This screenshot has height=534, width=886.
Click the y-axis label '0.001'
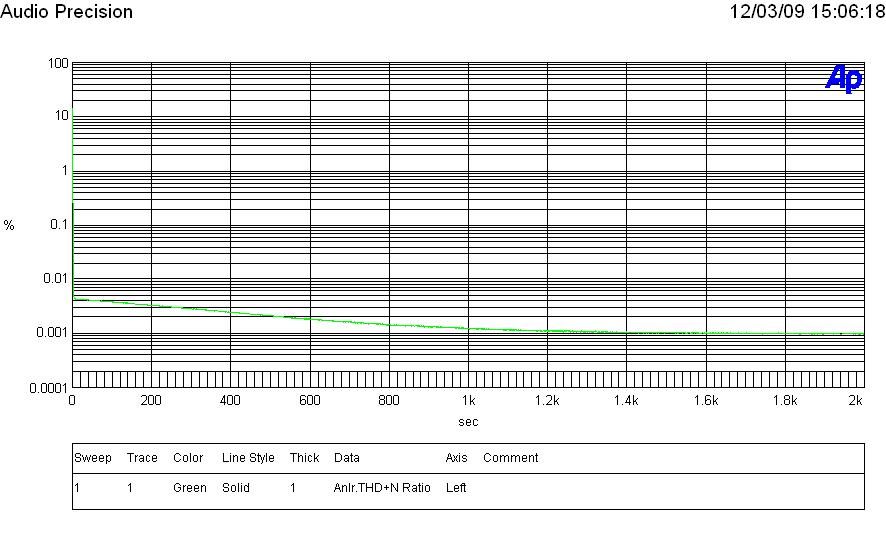53,332
